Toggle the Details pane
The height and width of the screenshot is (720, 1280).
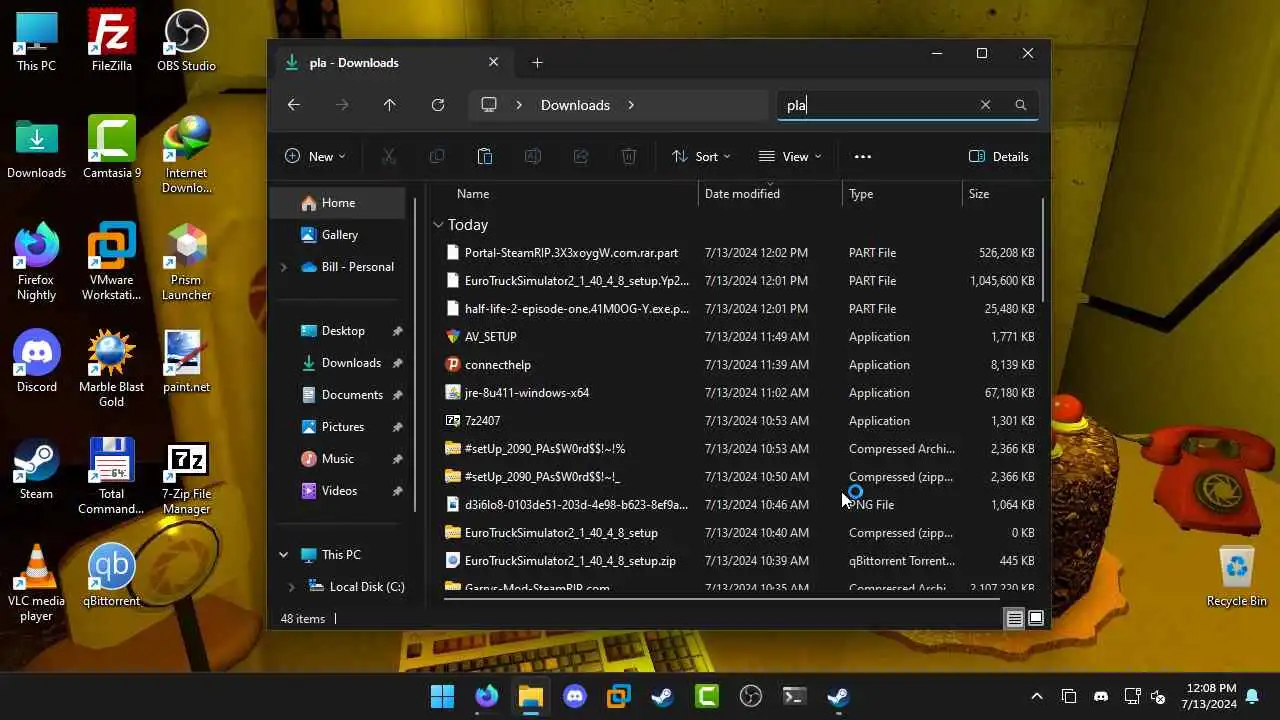click(x=999, y=156)
